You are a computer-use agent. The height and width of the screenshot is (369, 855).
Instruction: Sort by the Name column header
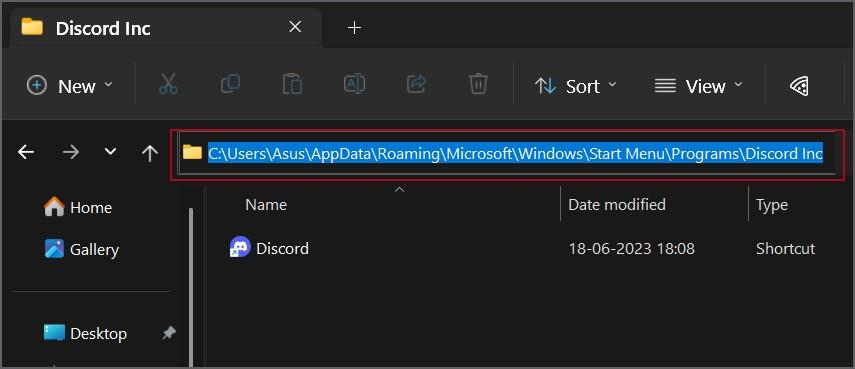pos(266,204)
